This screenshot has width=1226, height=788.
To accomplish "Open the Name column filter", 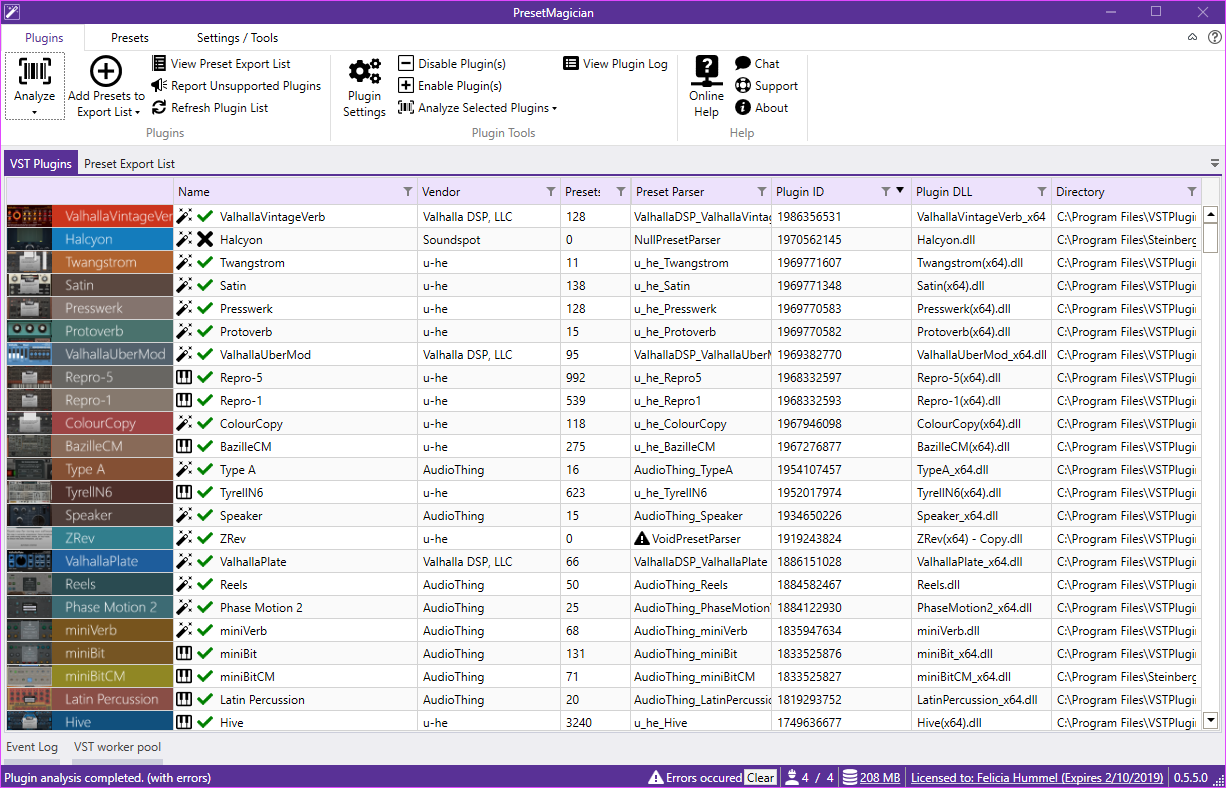I will tap(407, 192).
